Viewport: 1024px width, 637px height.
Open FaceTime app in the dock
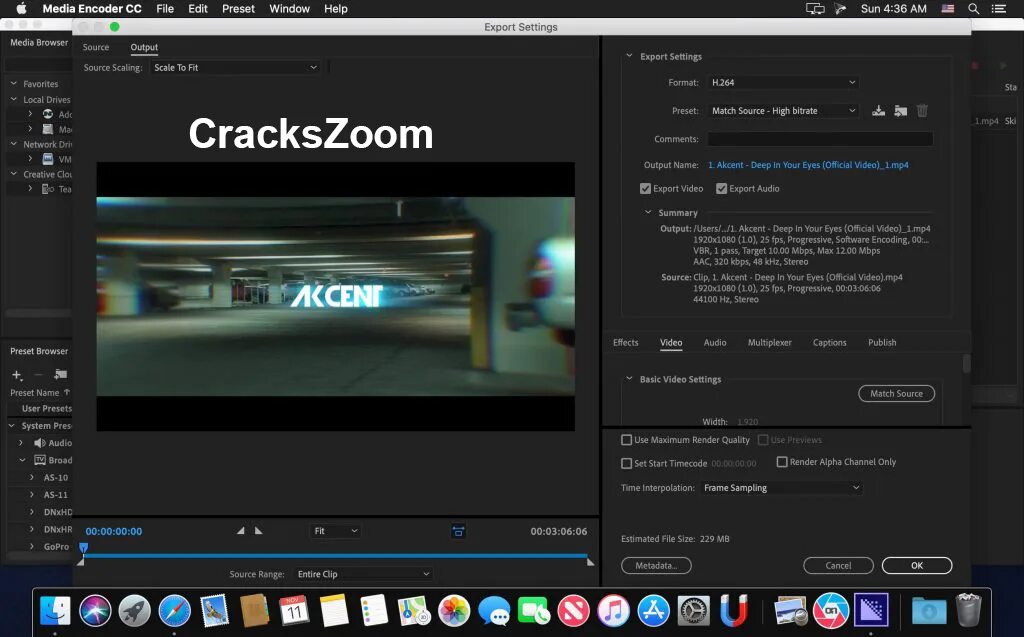point(534,612)
